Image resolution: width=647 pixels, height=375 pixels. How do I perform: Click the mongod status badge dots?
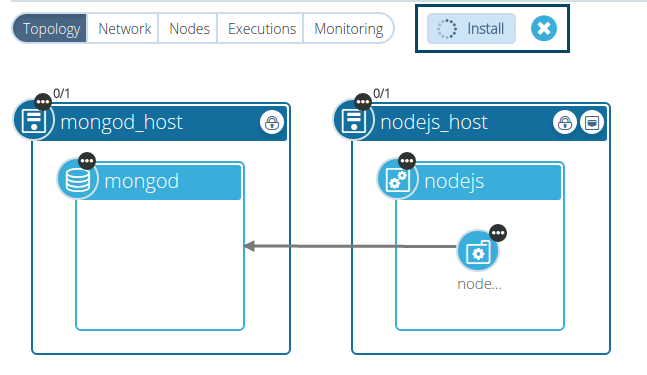[x=87, y=161]
